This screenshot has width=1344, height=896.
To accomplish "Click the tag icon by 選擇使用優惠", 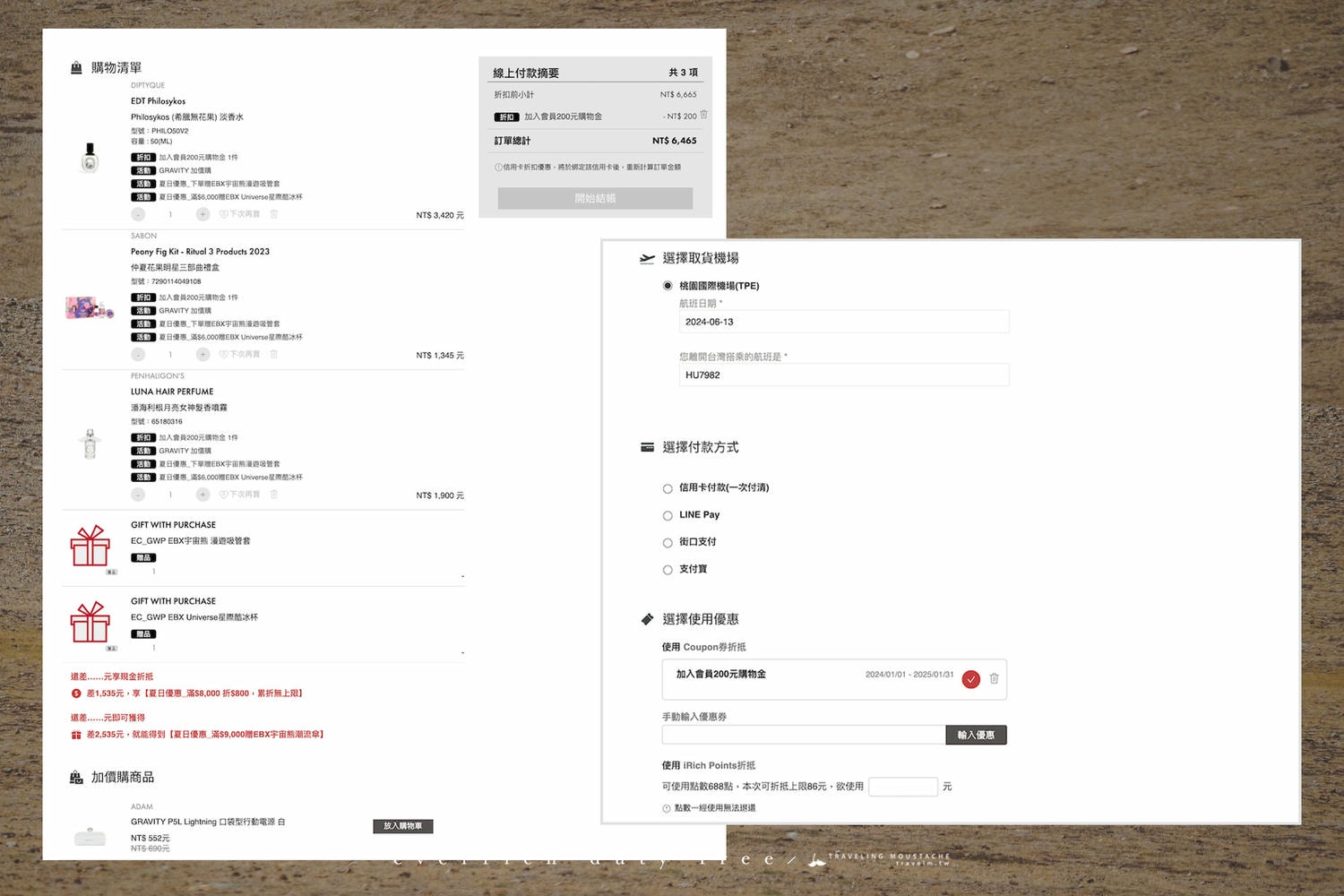I will pyautogui.click(x=647, y=619).
